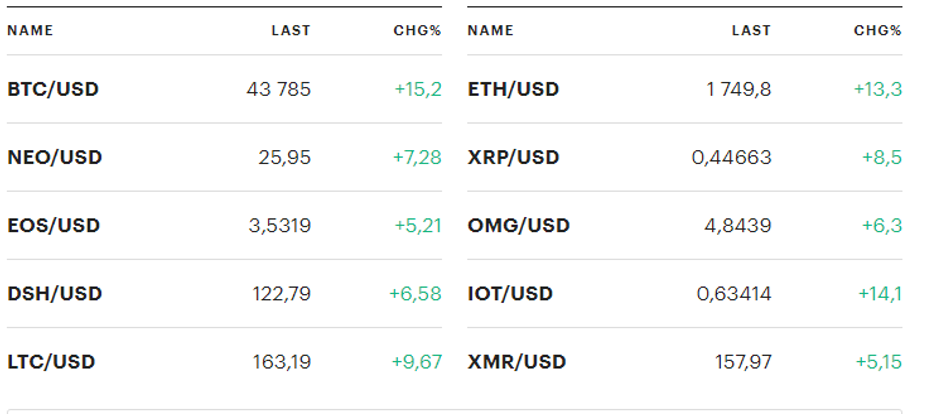
Task: Open the NEO/USD pair link
Action: coord(55,157)
